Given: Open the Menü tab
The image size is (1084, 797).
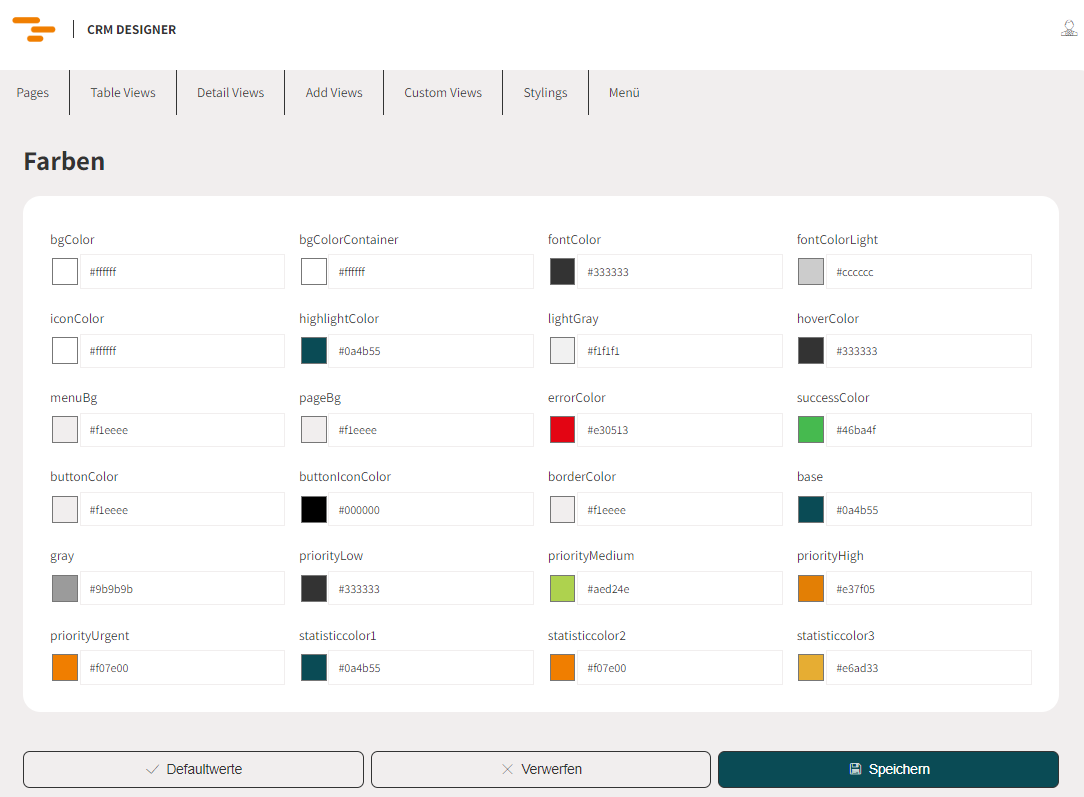Looking at the screenshot, I should [x=624, y=93].
